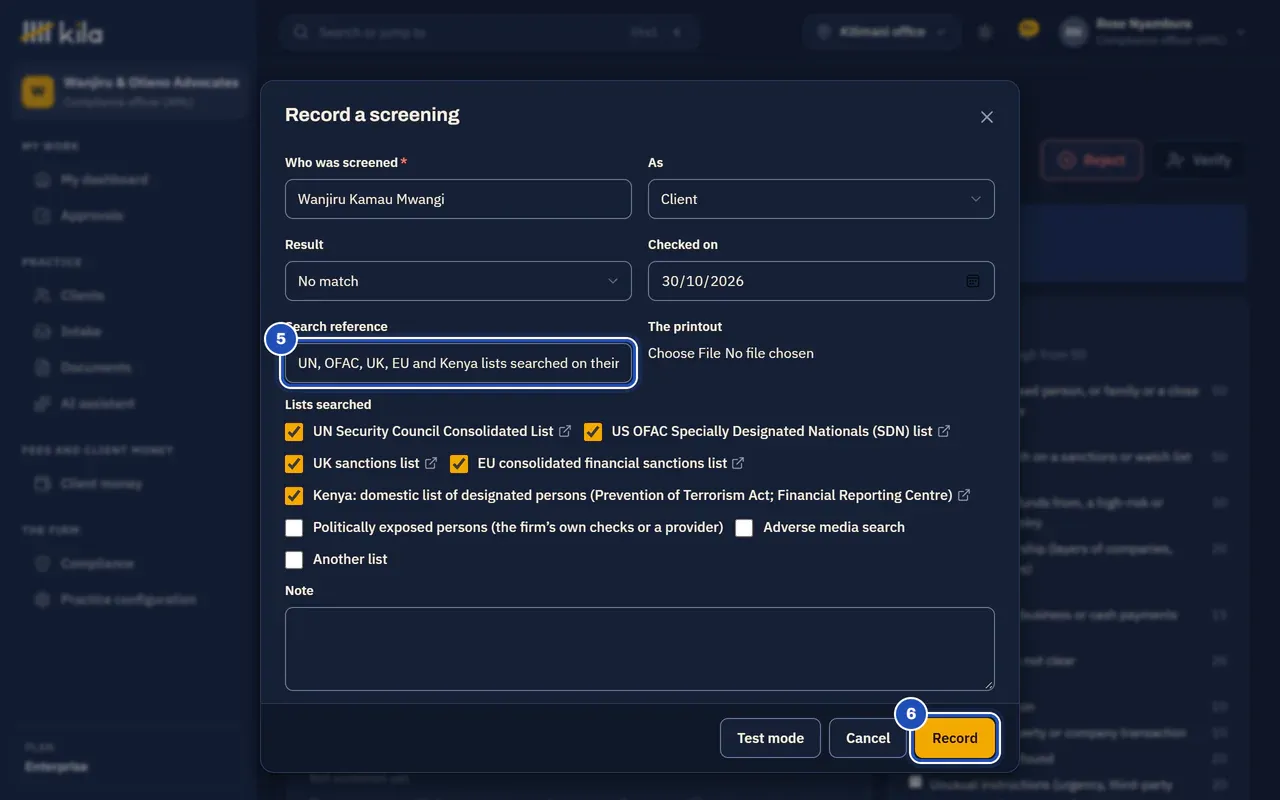This screenshot has width=1280, height=800.
Task: Open the UK sanctions list external link icon
Action: tap(431, 463)
